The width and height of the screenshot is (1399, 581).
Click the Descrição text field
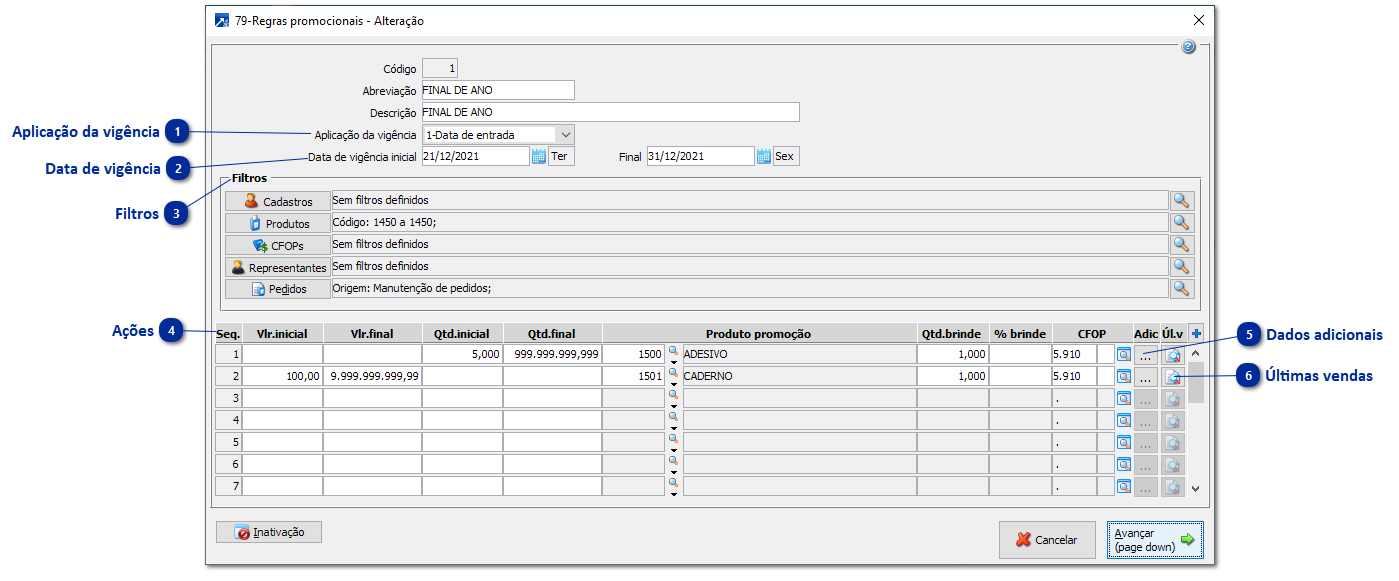click(610, 112)
